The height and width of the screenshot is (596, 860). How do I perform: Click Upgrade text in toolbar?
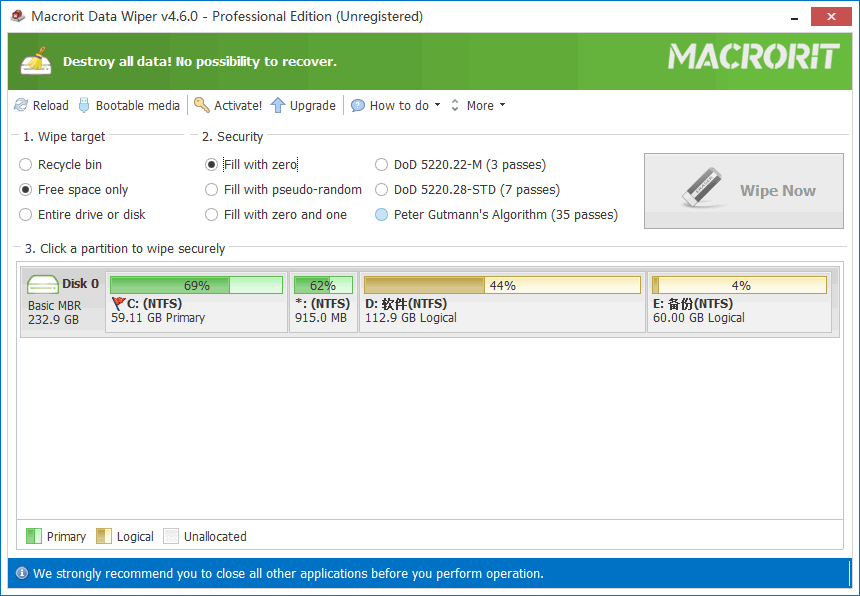pyautogui.click(x=313, y=106)
